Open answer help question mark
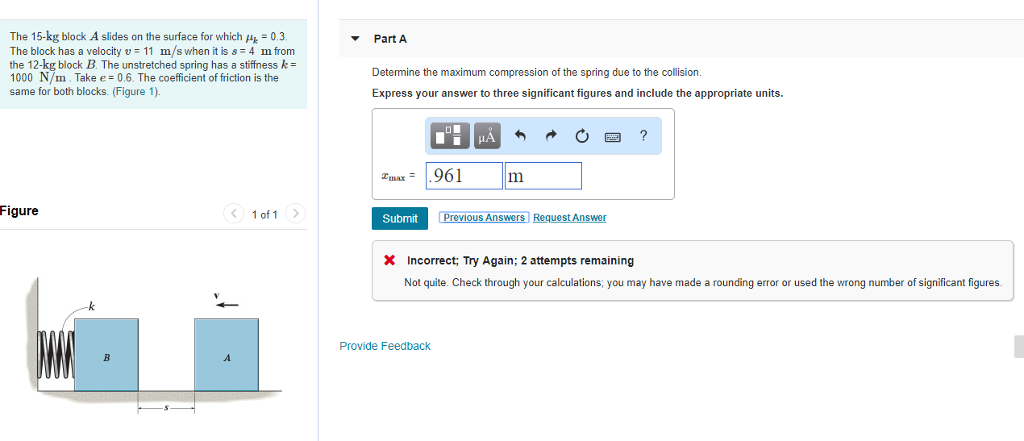 (643, 136)
